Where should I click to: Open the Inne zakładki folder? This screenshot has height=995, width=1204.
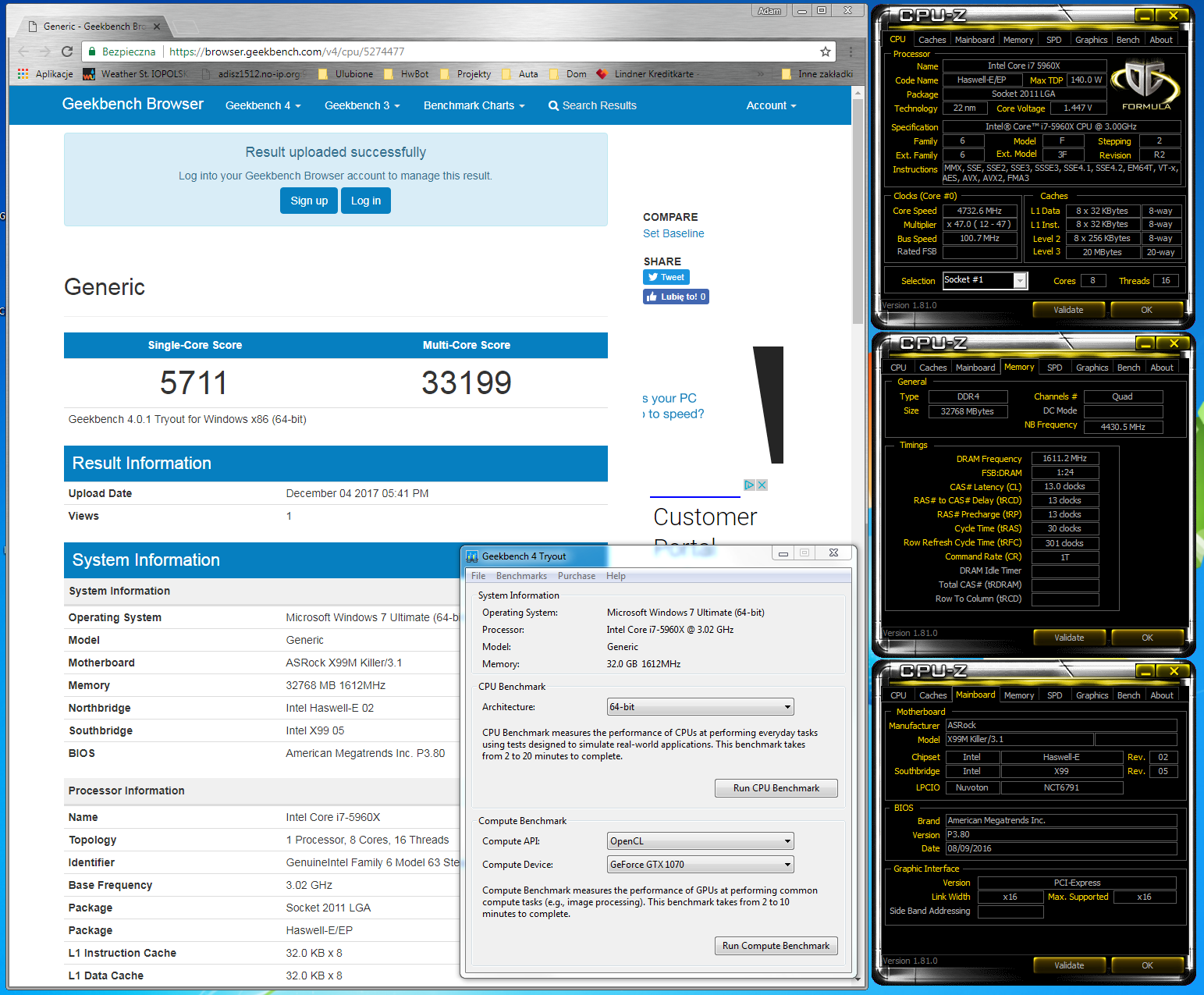coord(817,74)
